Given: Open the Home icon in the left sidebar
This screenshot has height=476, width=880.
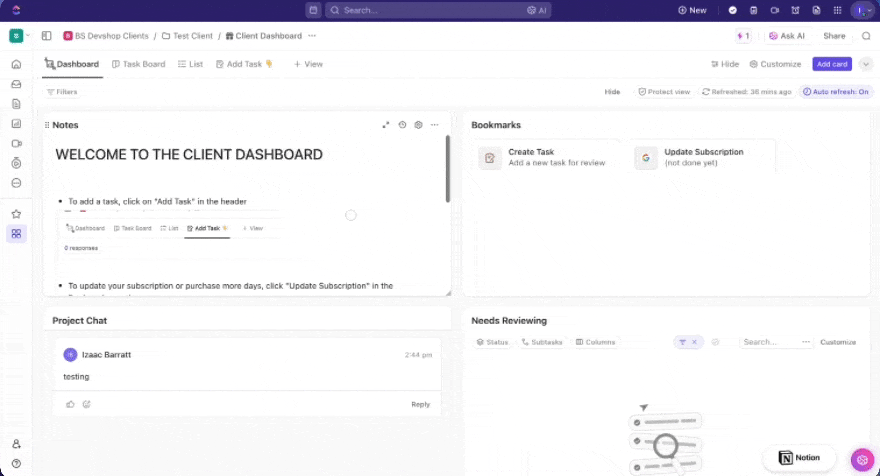Looking at the screenshot, I should (x=16, y=64).
